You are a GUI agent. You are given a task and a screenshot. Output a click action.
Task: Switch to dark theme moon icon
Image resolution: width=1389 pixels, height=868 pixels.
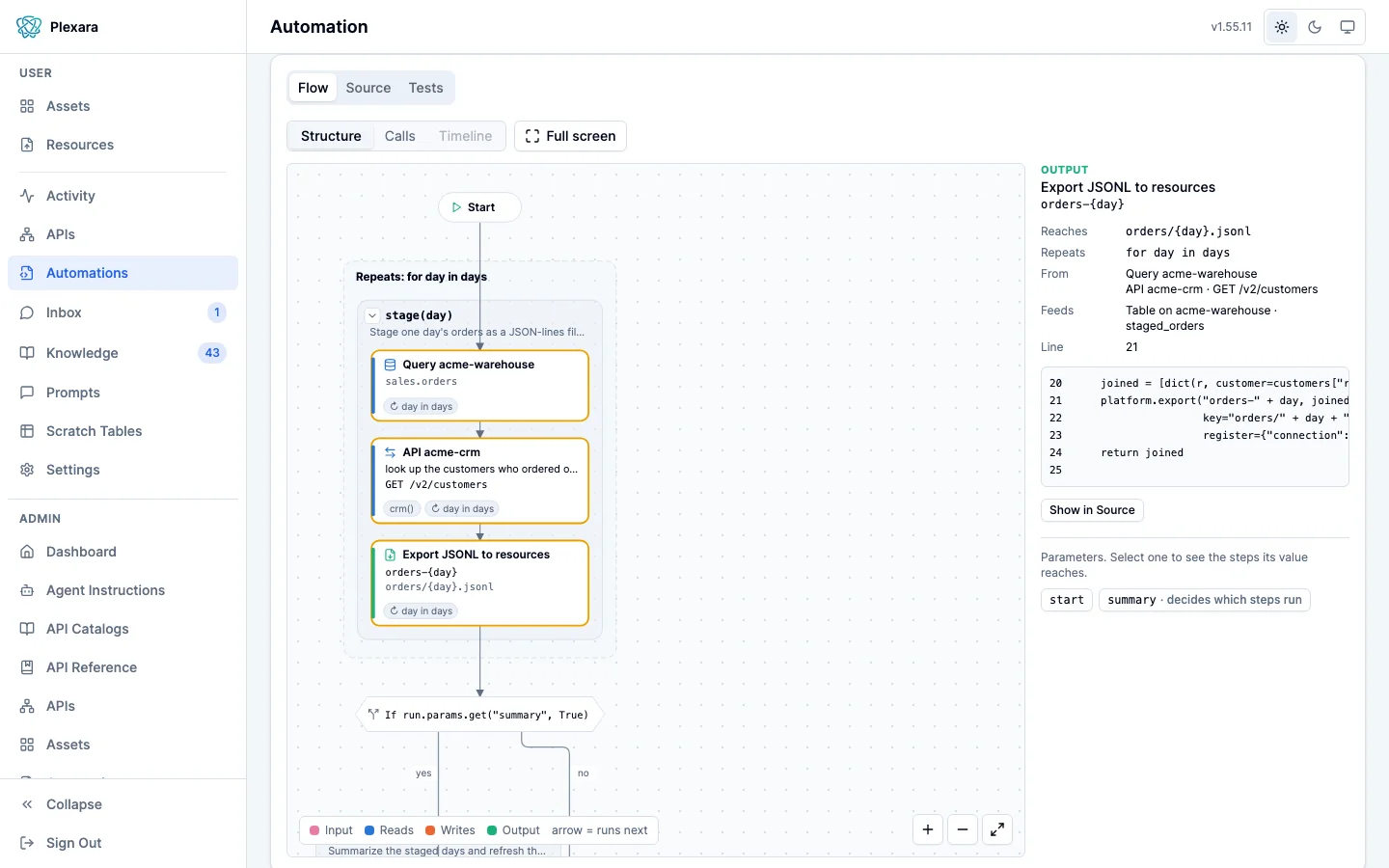[1315, 27]
